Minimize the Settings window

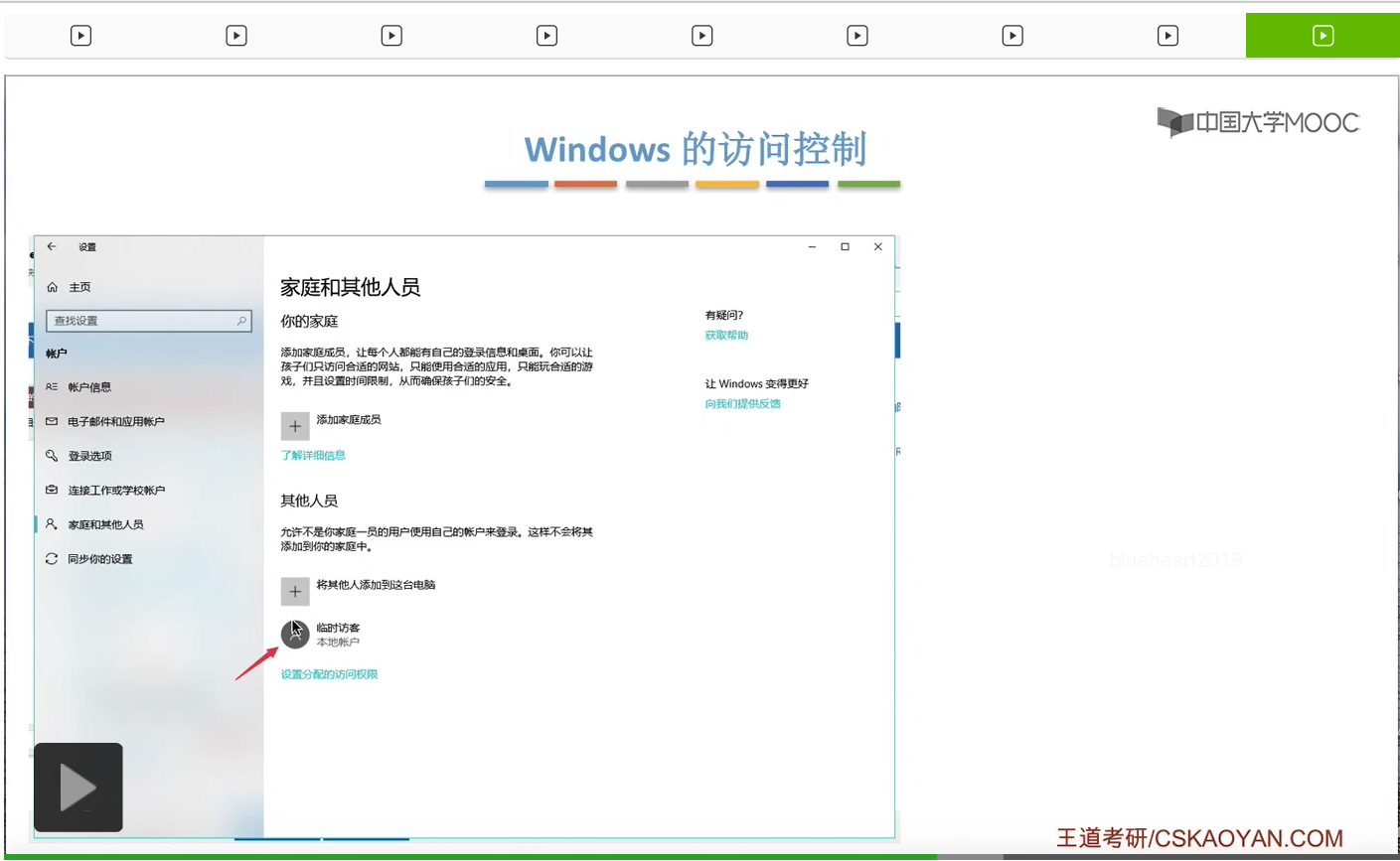click(x=812, y=247)
